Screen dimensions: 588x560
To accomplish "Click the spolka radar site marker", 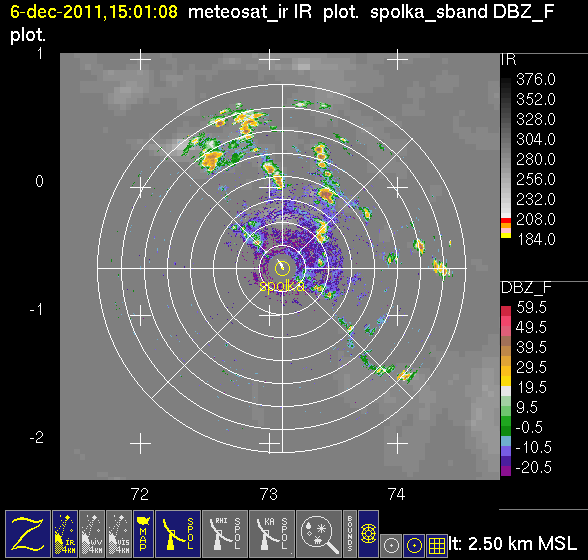I will pyautogui.click(x=282, y=268).
